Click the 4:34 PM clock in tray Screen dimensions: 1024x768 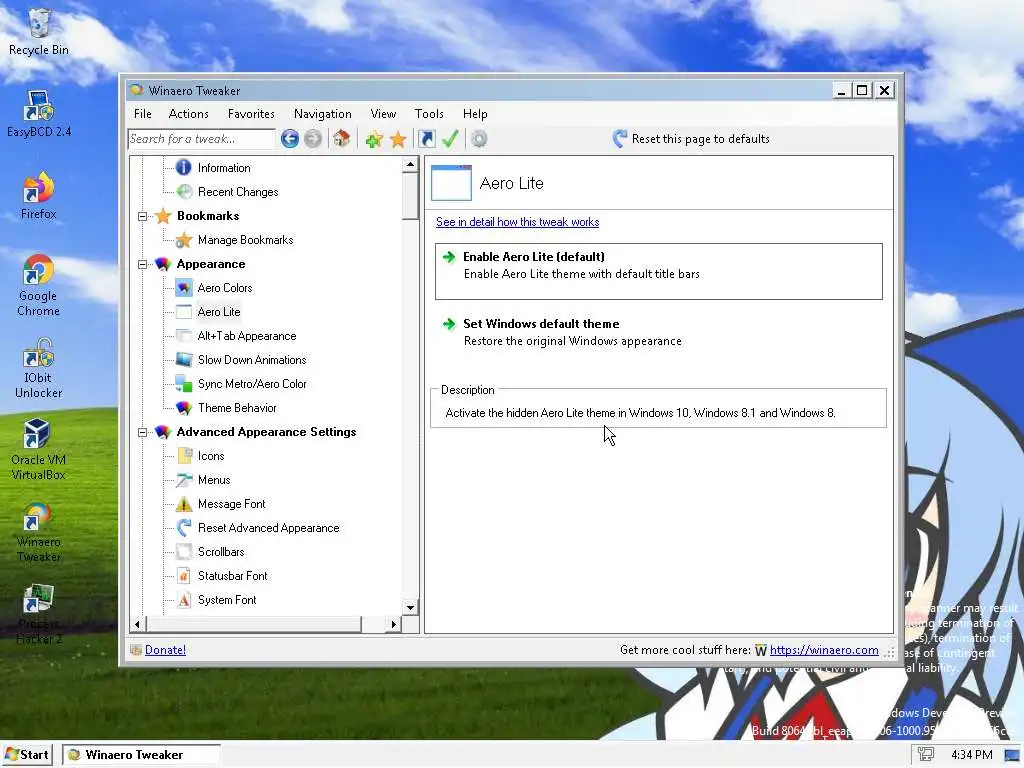[x=972, y=755]
